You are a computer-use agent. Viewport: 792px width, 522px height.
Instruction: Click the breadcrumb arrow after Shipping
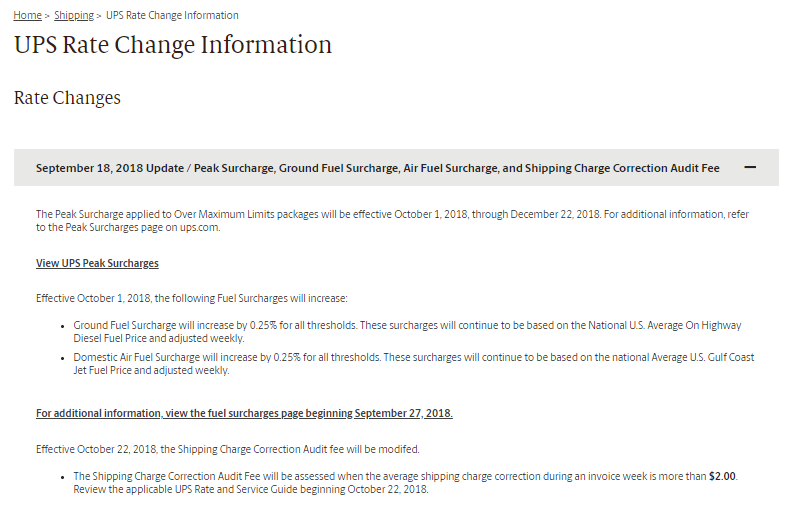pyautogui.click(x=99, y=16)
